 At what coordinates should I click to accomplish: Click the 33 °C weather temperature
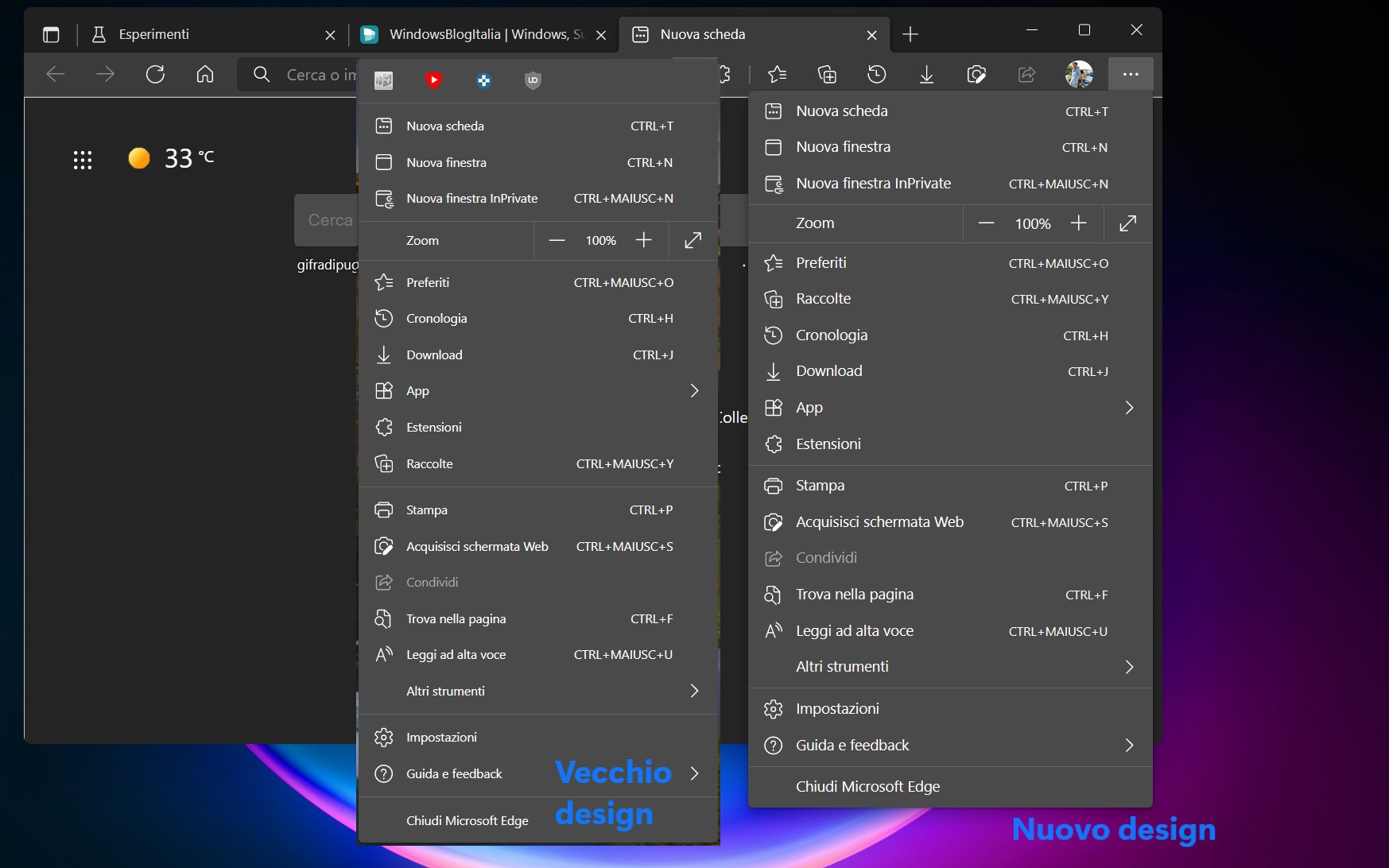[x=189, y=158]
